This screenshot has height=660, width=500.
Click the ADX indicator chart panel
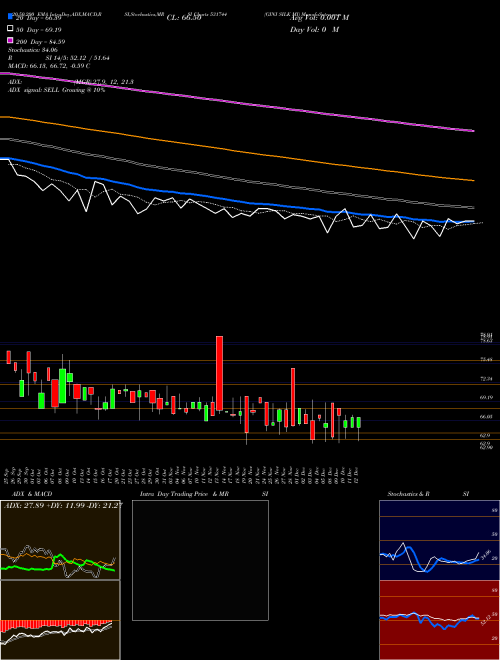point(60,540)
